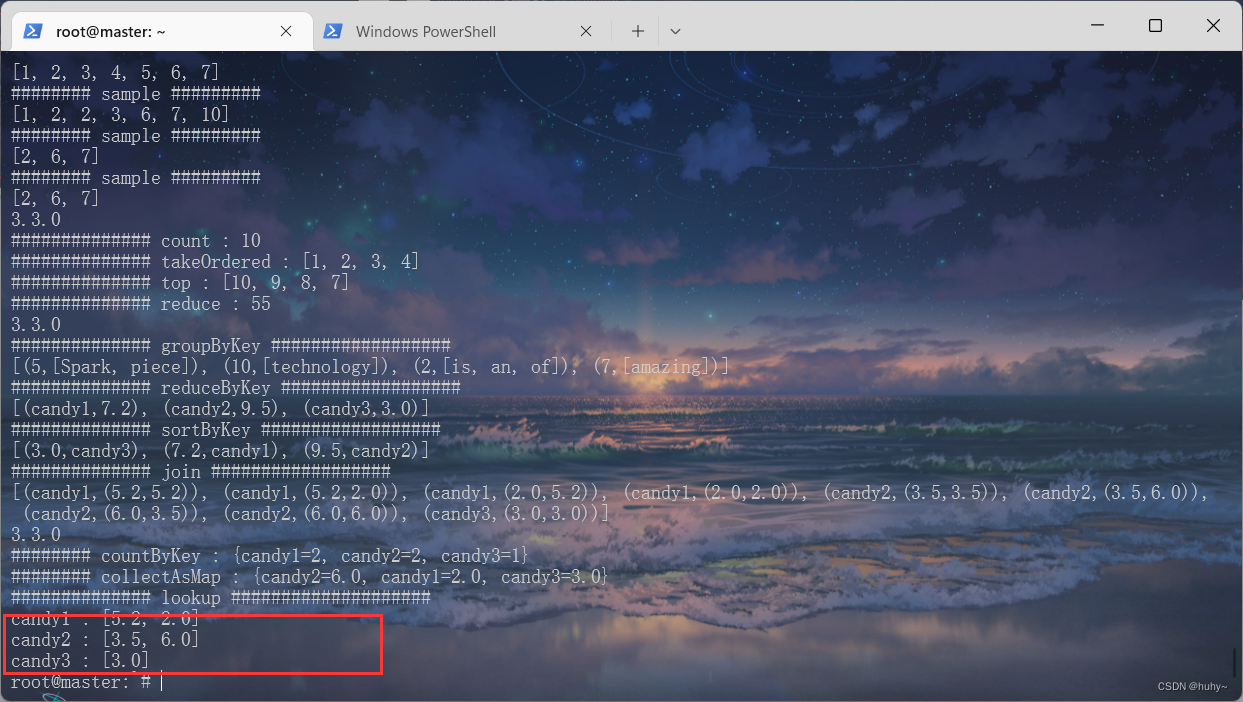
Task: Click the terminal scrollbar thumb
Action: click(x=1234, y=661)
